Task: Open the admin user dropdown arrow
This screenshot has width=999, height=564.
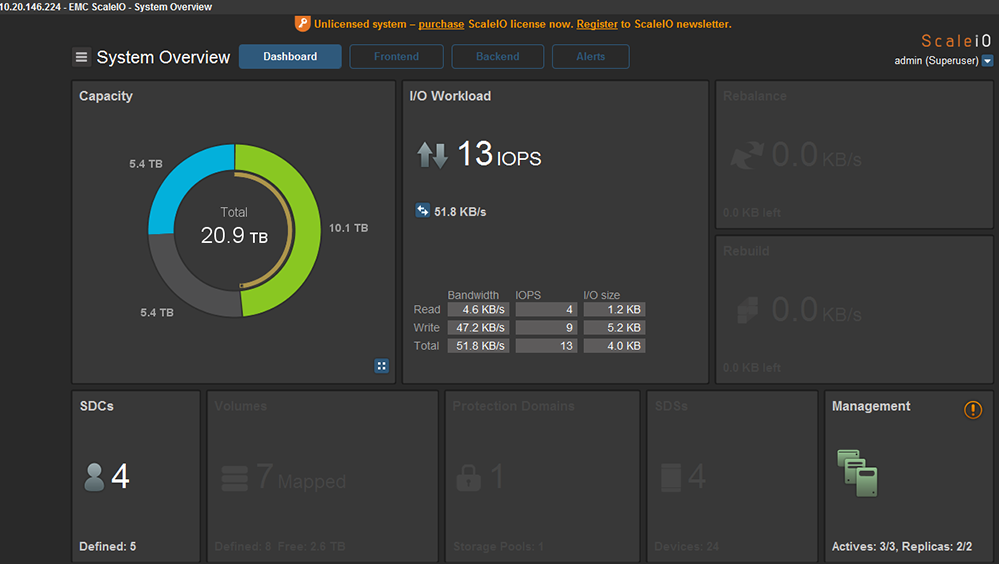Action: tap(988, 61)
